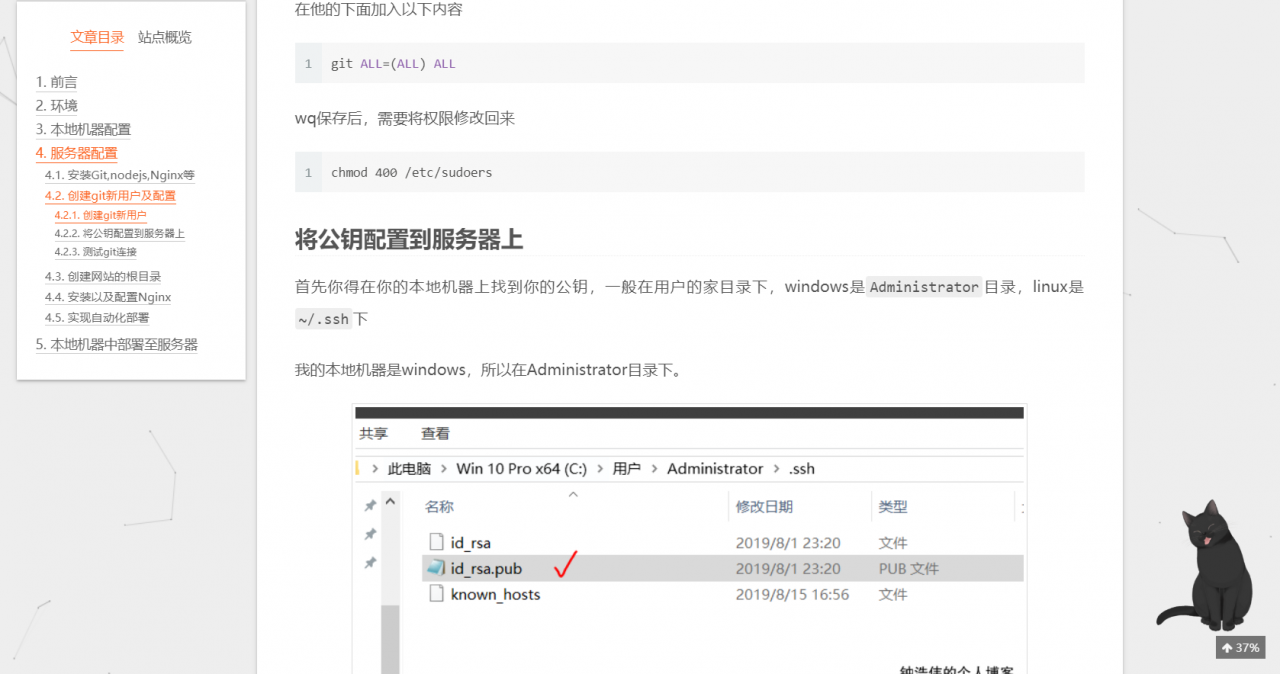Click the git ALL=(ALL) ALL code line
Viewport: 1280px width, 674px height.
coord(393,63)
